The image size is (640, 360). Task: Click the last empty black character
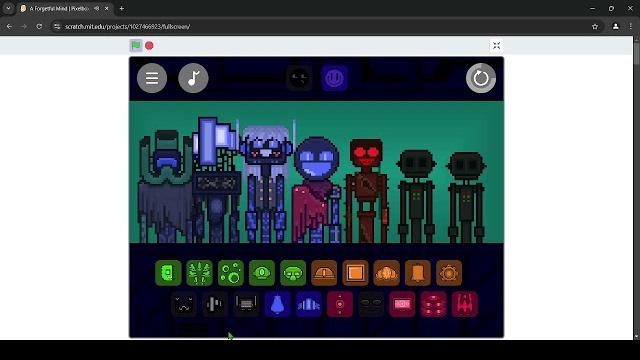point(466,197)
